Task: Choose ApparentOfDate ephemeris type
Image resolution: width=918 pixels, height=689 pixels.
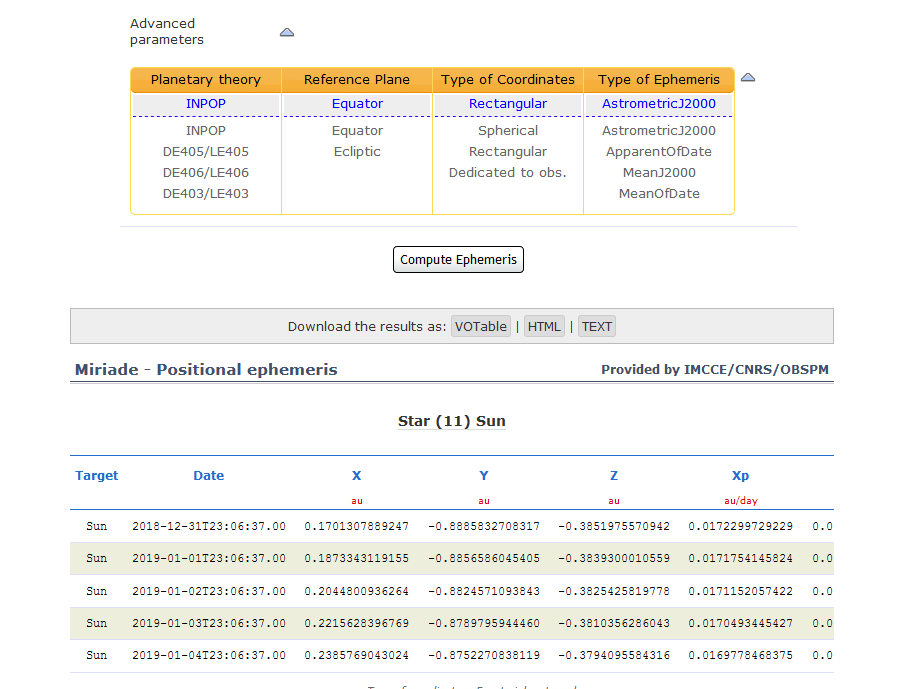Action: pyautogui.click(x=659, y=152)
